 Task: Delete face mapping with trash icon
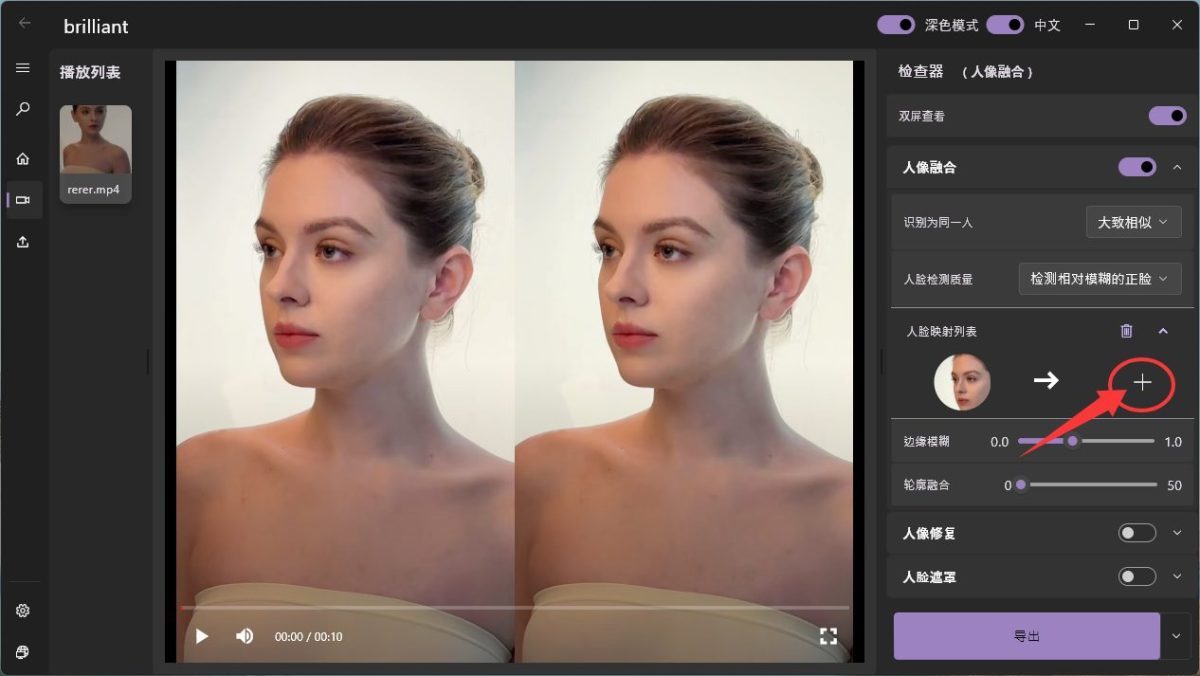1126,331
